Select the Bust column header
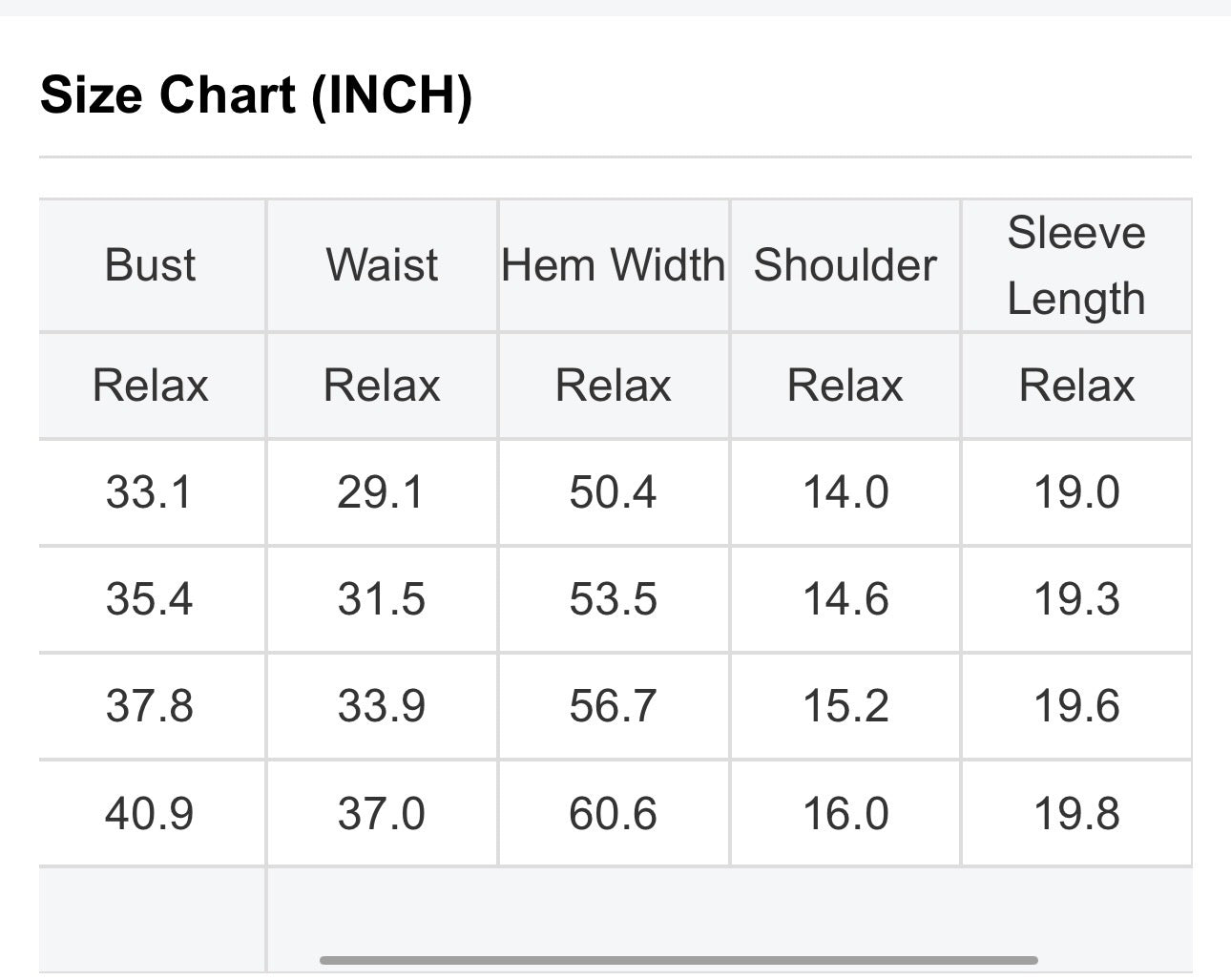Screen dimensions: 1231x980 point(151,265)
